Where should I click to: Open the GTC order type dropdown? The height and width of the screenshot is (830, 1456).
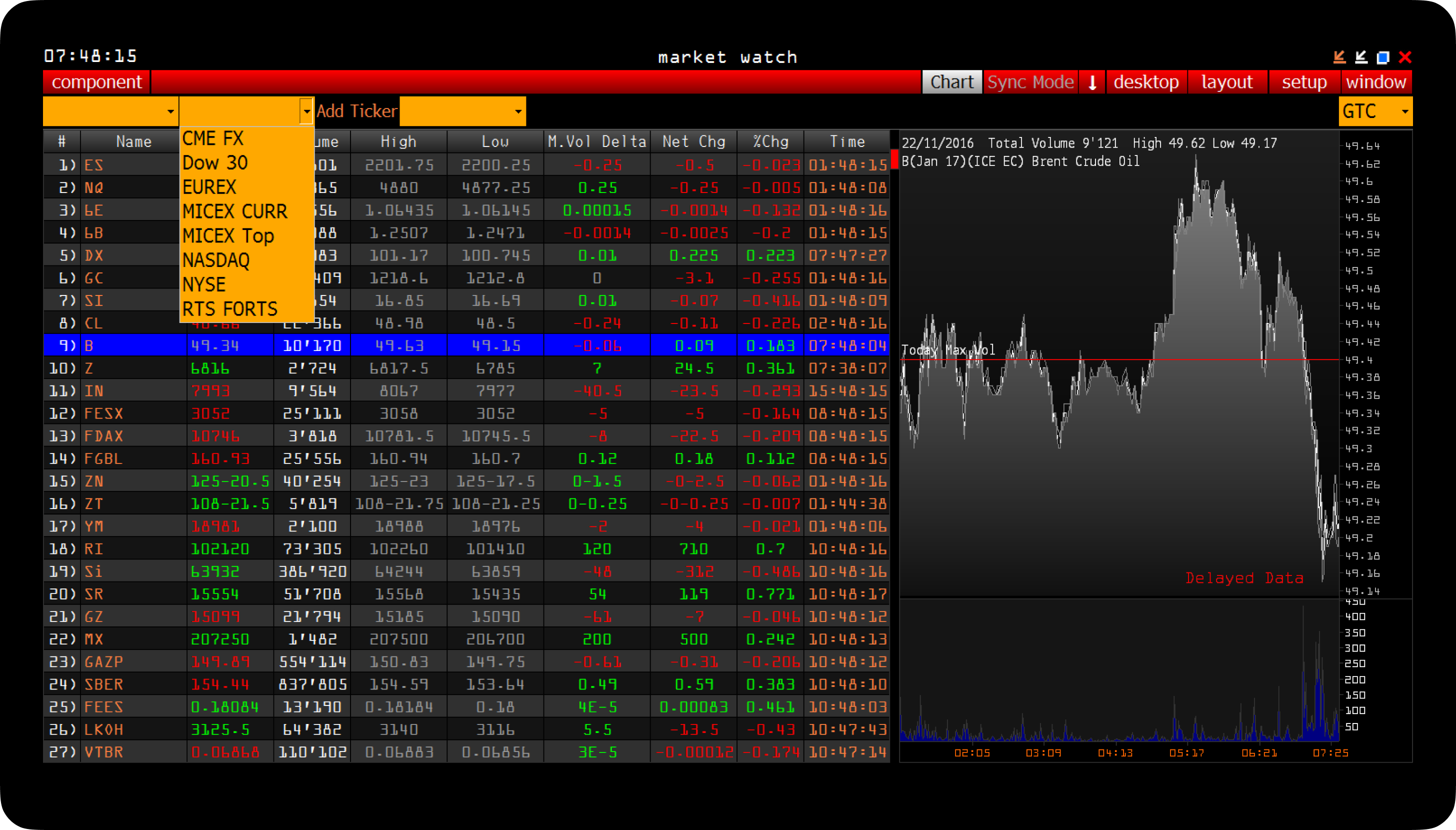click(1375, 111)
